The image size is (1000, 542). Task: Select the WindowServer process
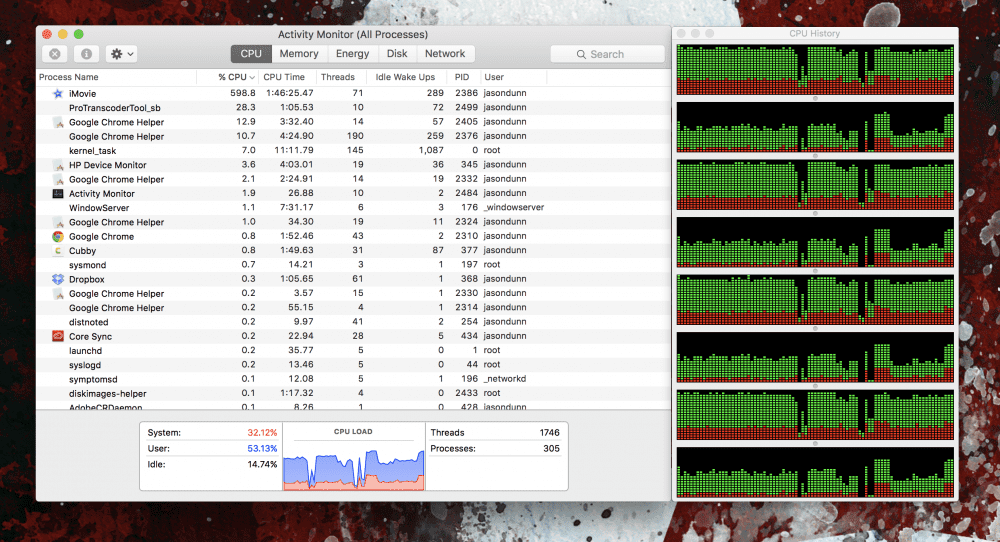click(353, 208)
